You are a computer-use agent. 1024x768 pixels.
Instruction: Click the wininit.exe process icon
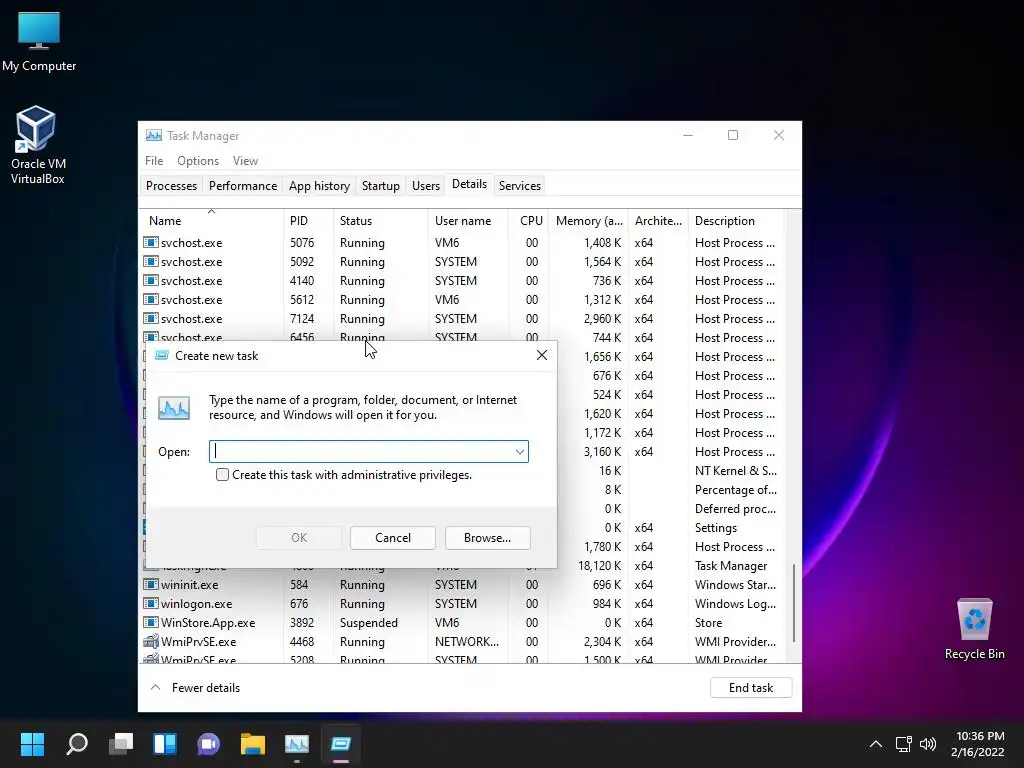coord(151,584)
